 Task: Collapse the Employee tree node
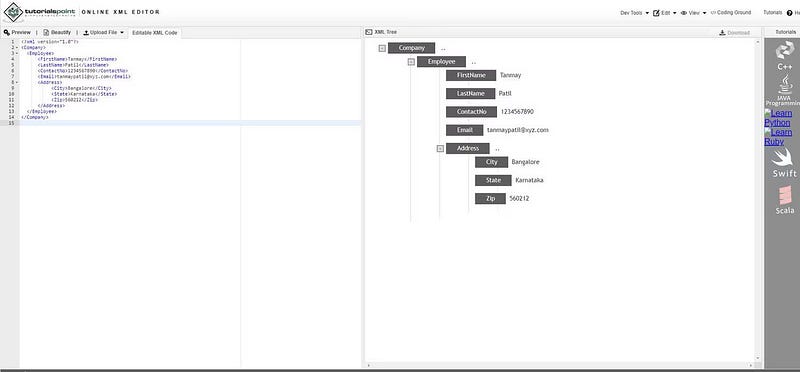pyautogui.click(x=411, y=62)
